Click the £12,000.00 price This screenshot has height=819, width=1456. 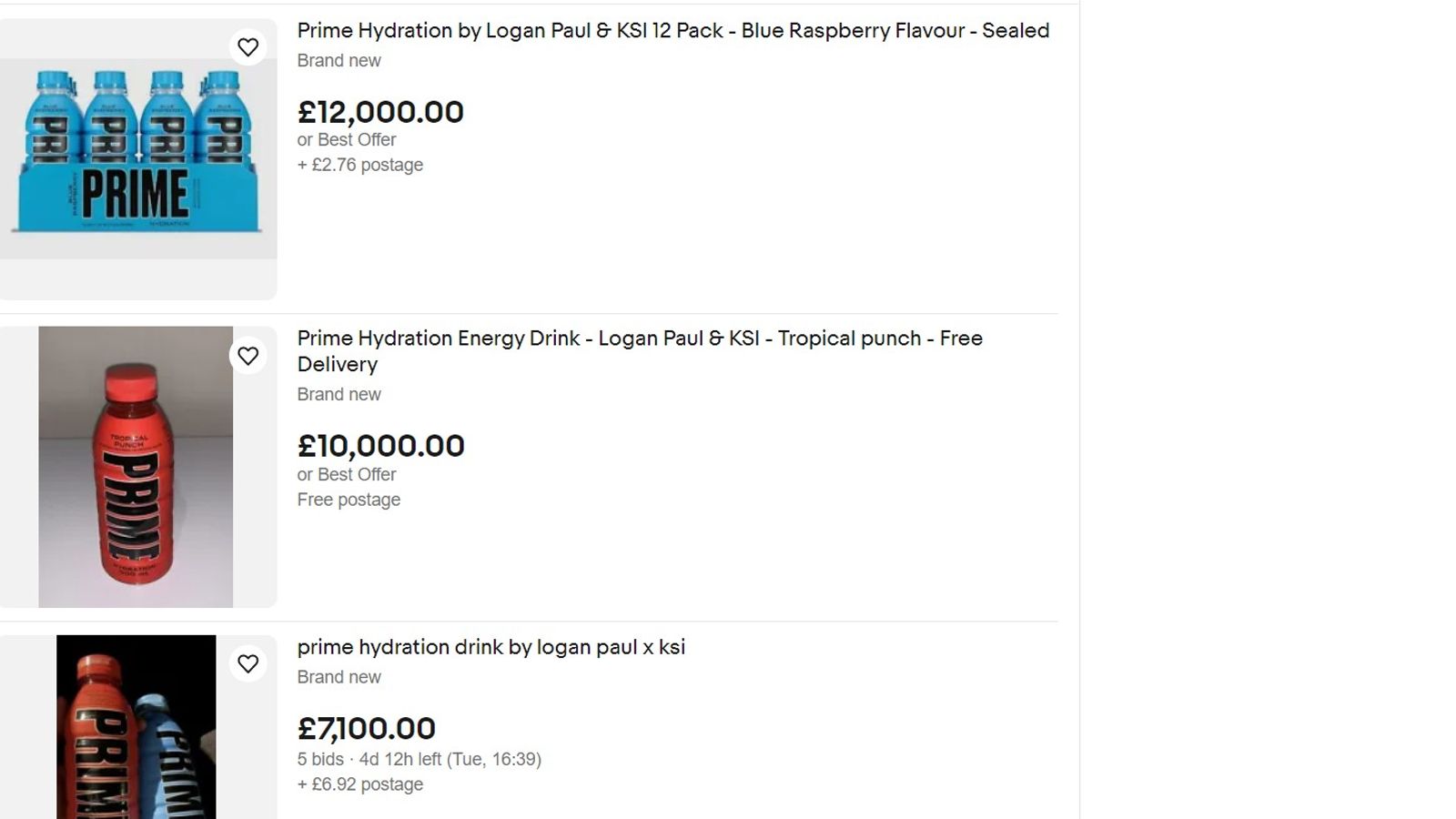coord(380,113)
